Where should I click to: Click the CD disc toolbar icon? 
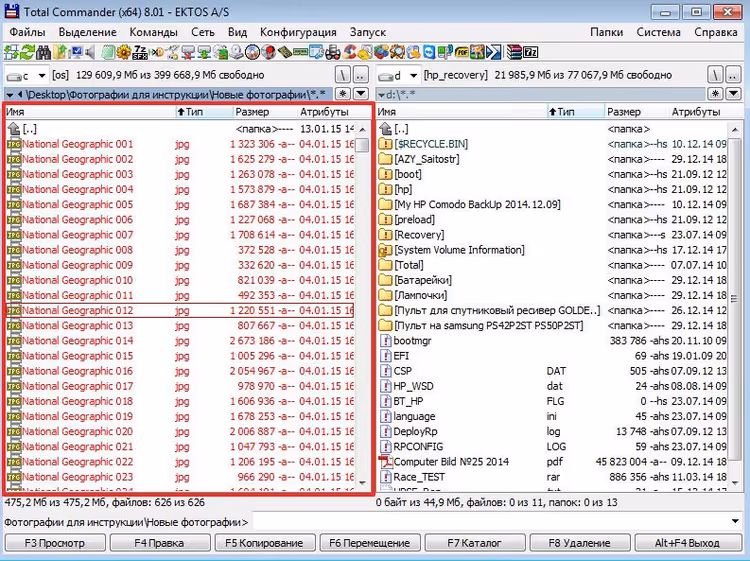(x=252, y=52)
